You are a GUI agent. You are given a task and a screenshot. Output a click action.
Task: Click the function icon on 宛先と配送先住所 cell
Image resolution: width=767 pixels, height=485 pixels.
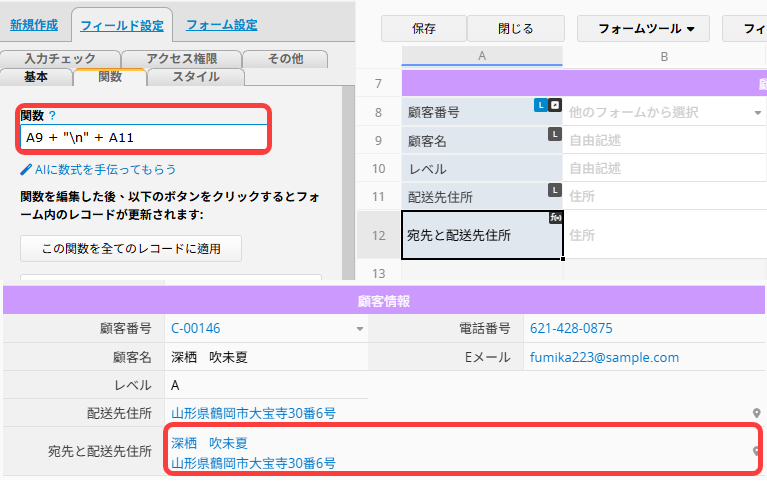(x=555, y=217)
